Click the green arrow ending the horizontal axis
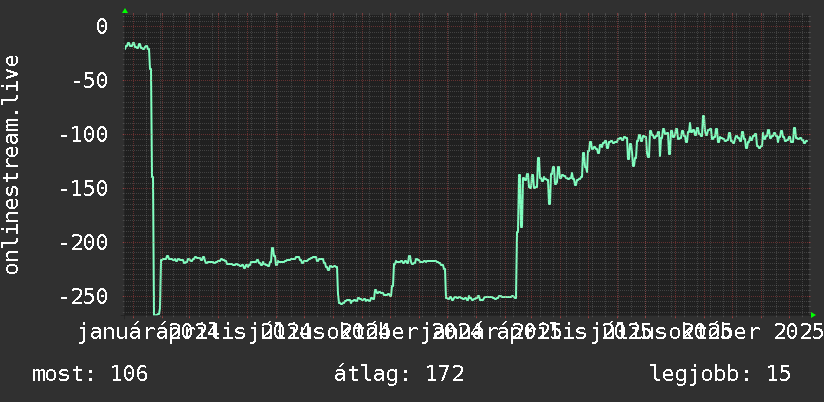Viewport: 824px width, 402px height. coord(813,315)
